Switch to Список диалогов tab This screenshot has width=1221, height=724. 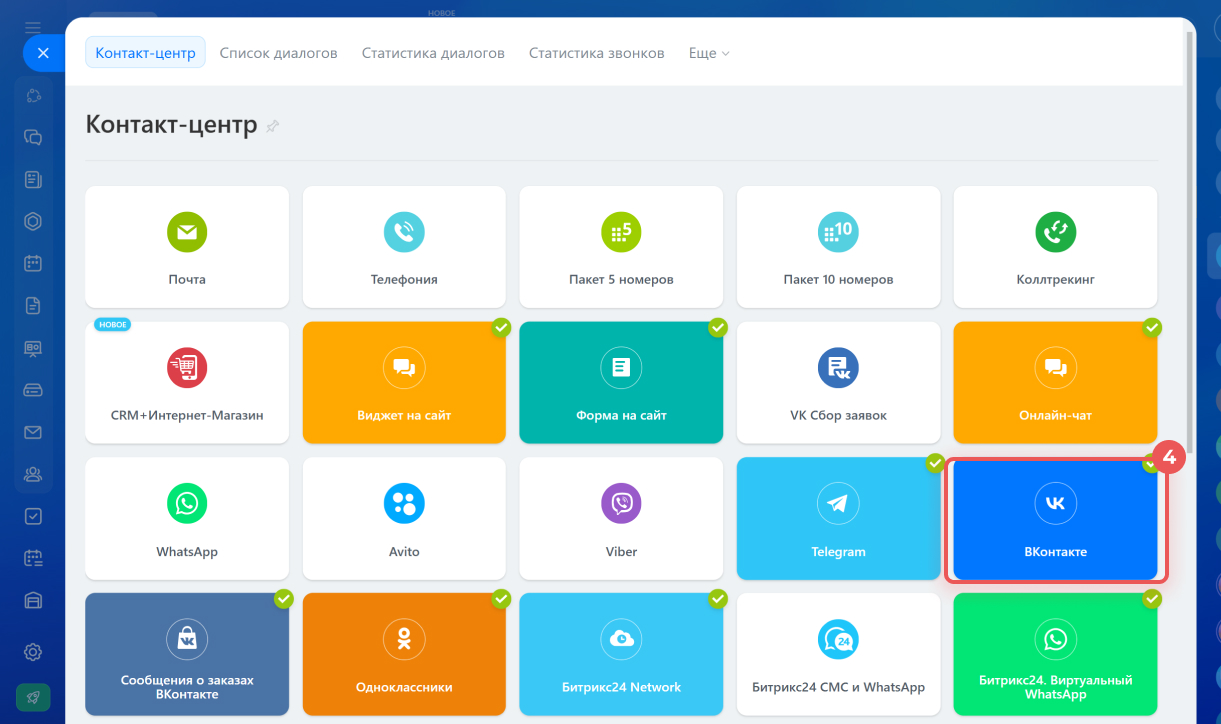[278, 53]
